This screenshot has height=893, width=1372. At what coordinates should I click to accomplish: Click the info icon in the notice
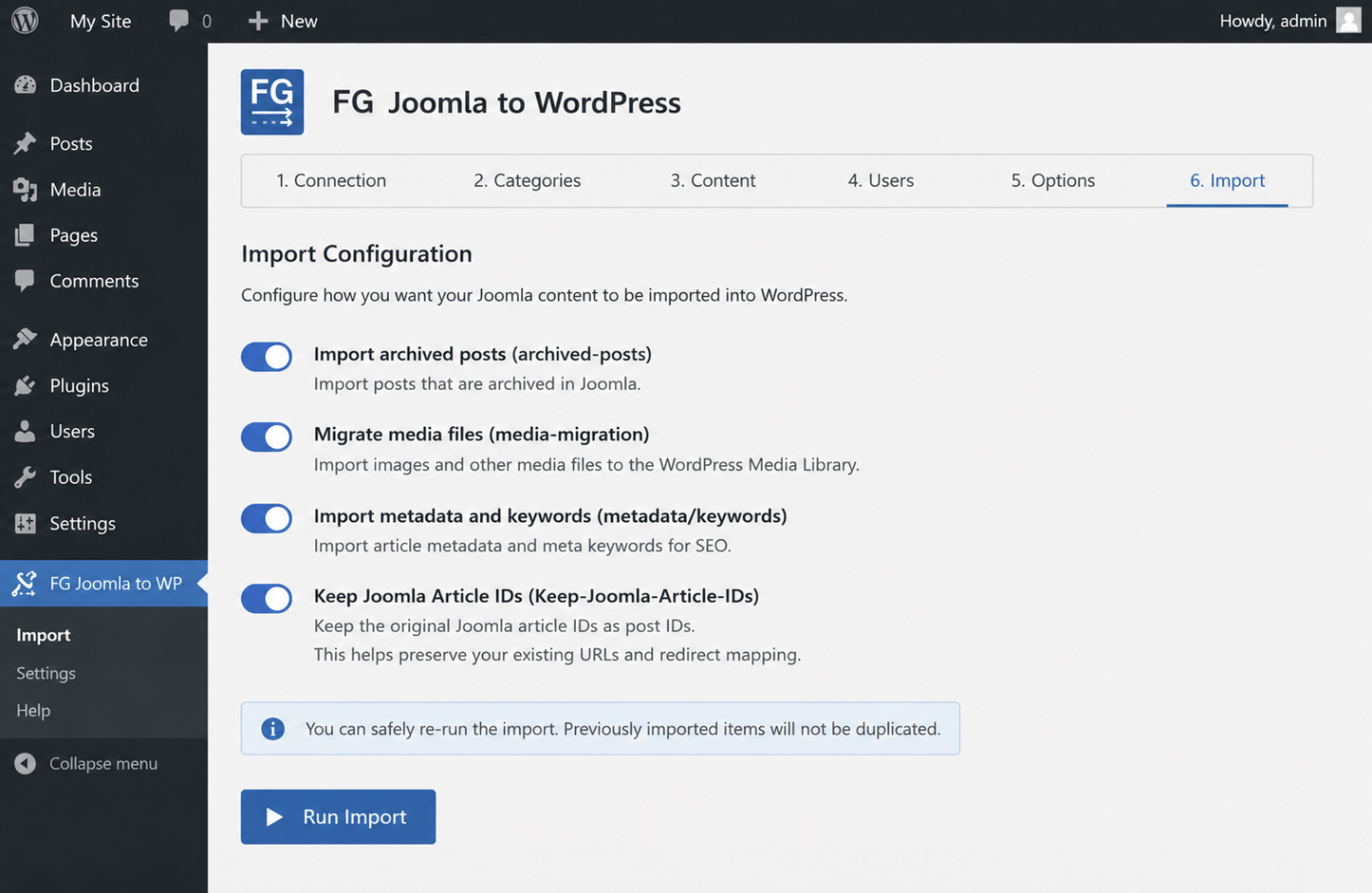tap(273, 728)
